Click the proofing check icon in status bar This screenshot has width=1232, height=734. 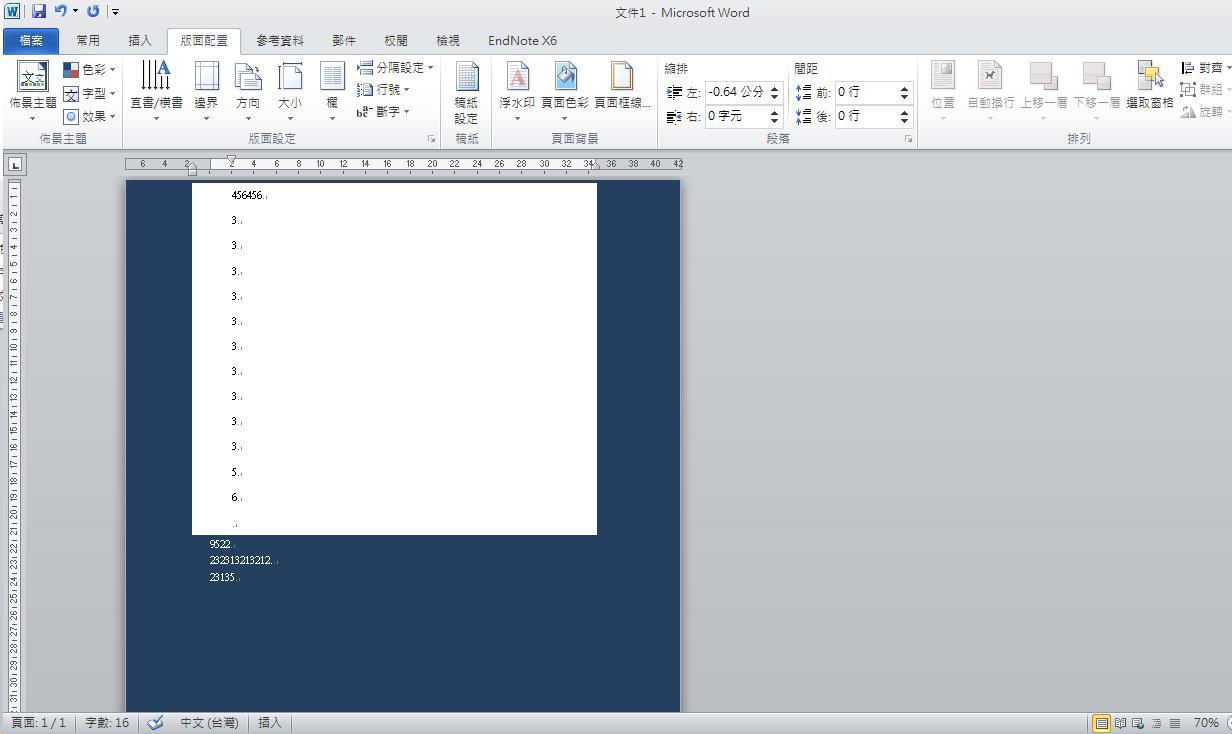pos(155,723)
